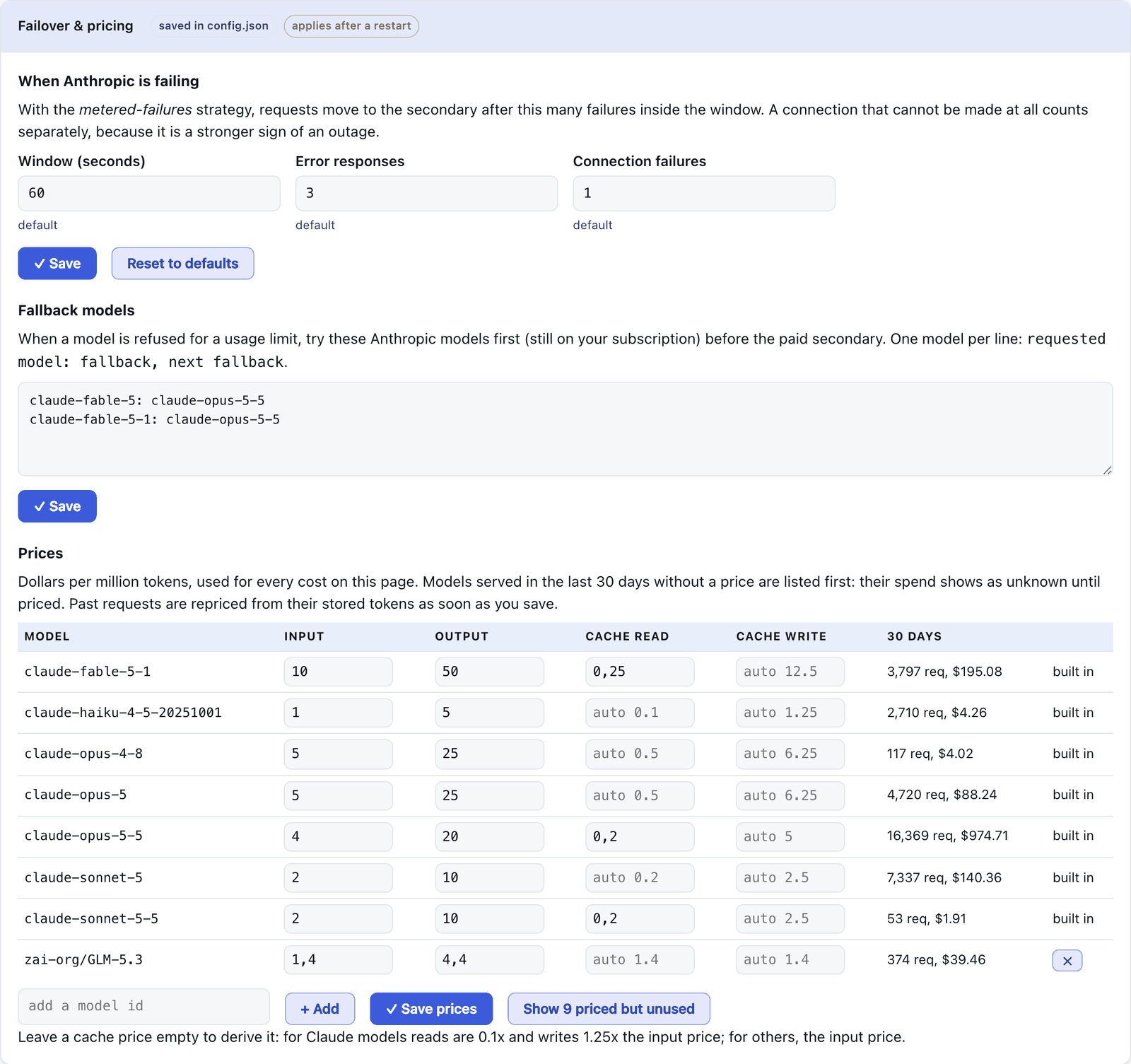Viewport: 1131px width, 1064px height.
Task: Edit claude-sonnet-5 output price
Action: click(x=489, y=877)
